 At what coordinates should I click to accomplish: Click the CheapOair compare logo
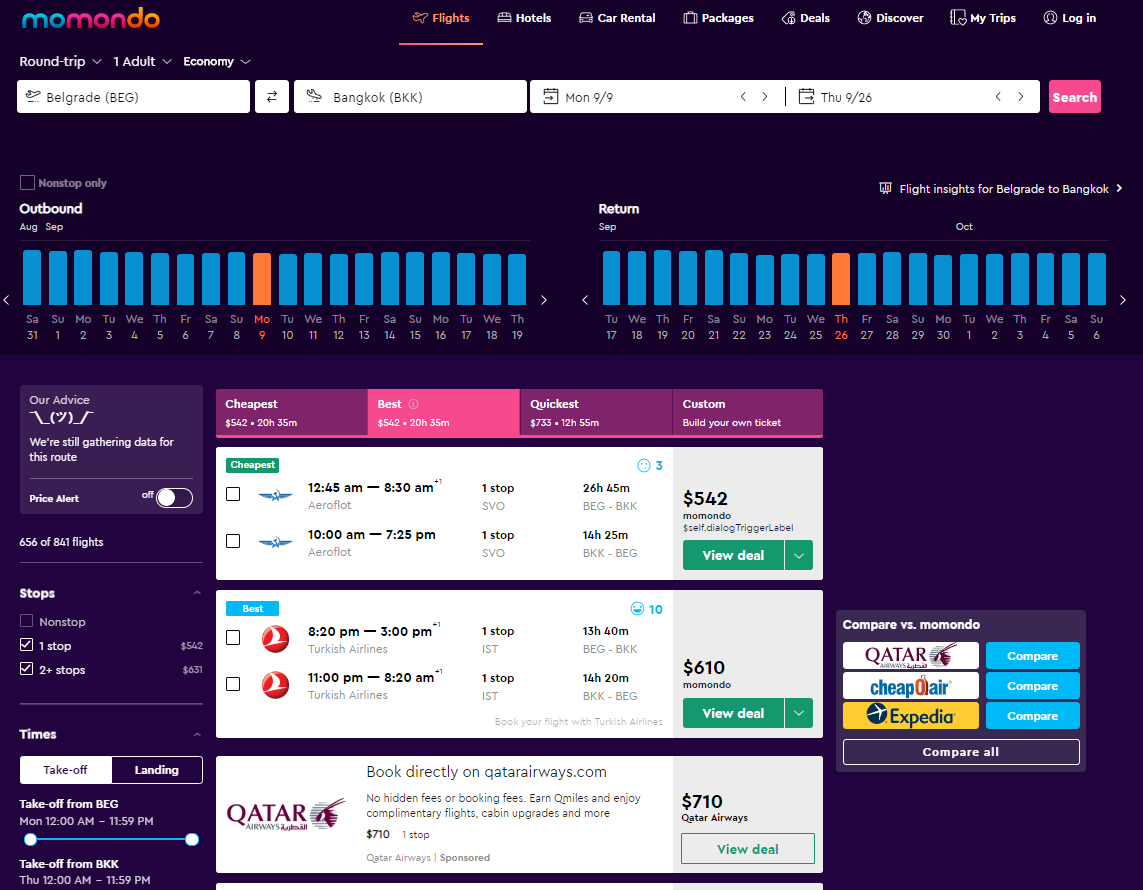point(910,685)
